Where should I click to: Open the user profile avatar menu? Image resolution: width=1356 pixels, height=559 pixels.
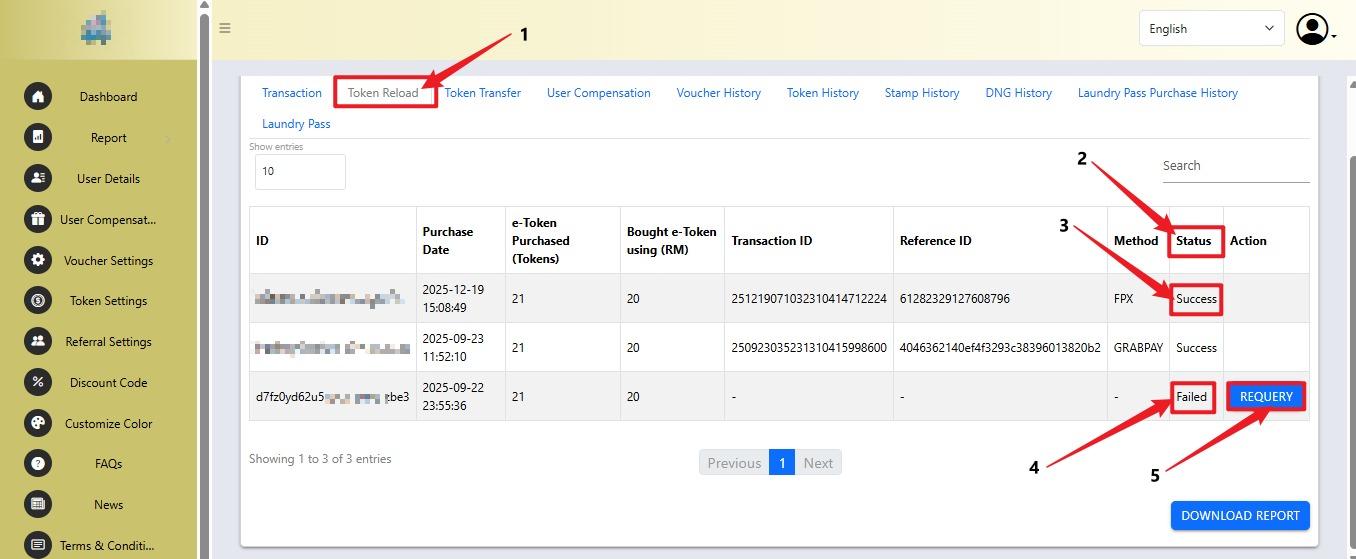pos(1315,29)
